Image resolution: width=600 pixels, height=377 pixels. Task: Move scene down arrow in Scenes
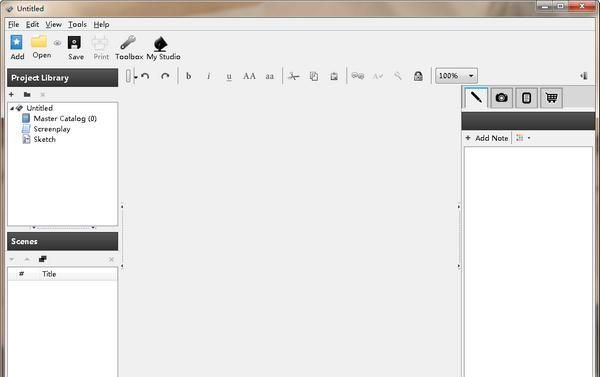click(x=12, y=259)
